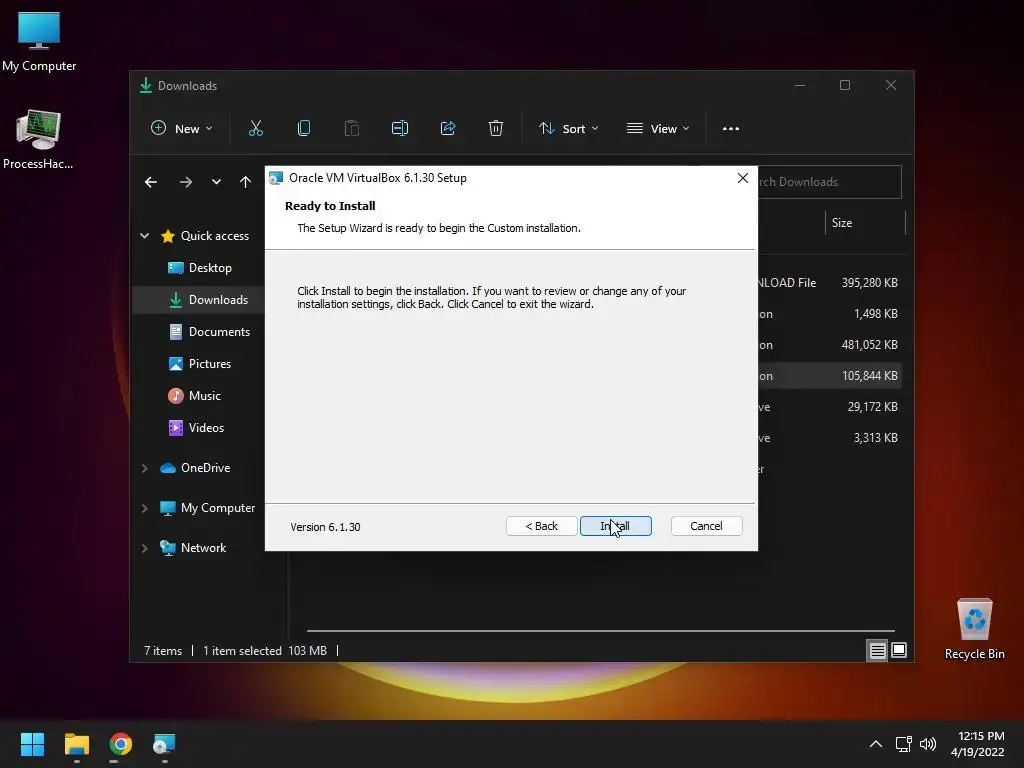Show hidden system tray icons
This screenshot has width=1024, height=768.
(x=876, y=744)
